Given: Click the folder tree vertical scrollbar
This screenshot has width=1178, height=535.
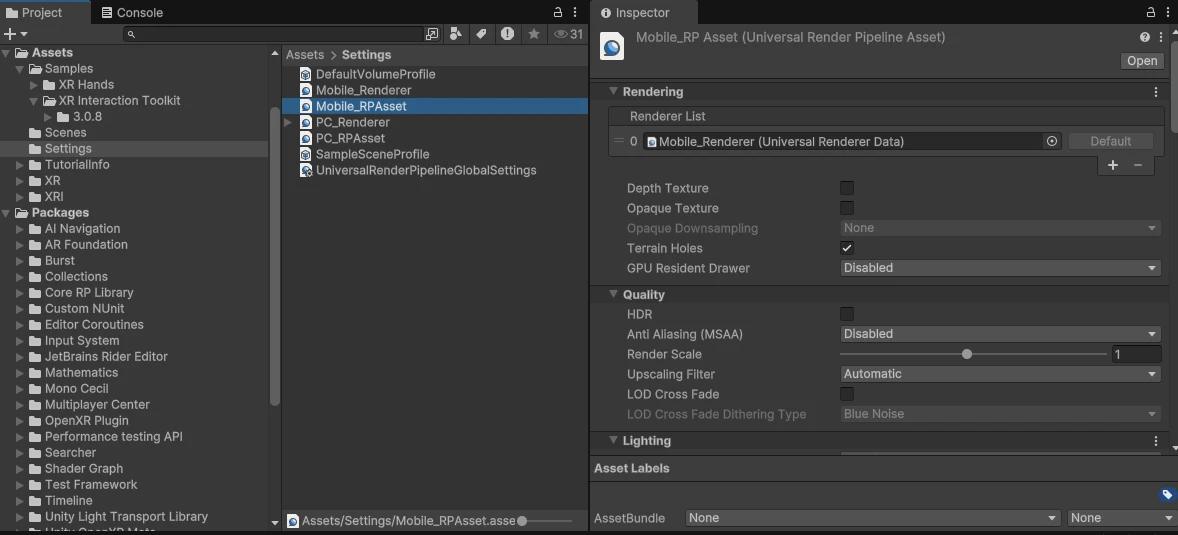Looking at the screenshot, I should pos(275,255).
